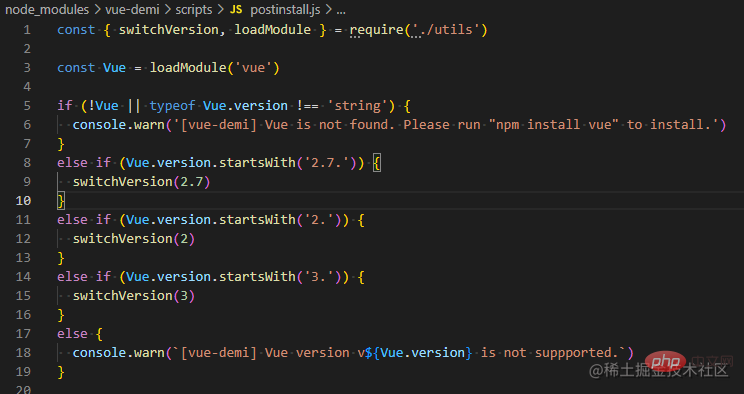Click console.warn on line 6
The width and height of the screenshot is (744, 394).
pyautogui.click(x=118, y=125)
